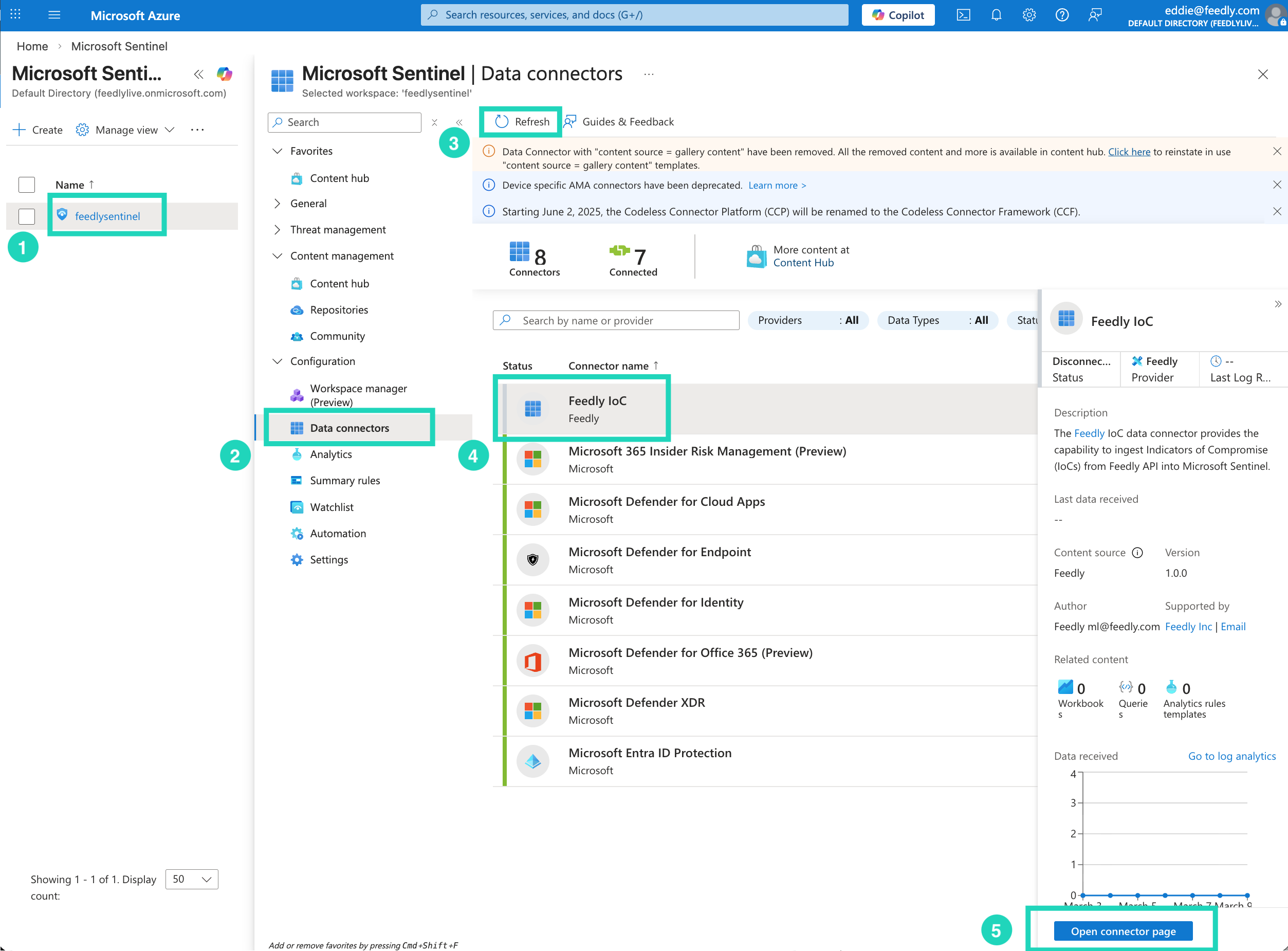Open the portal hamburger menu

[x=54, y=15]
